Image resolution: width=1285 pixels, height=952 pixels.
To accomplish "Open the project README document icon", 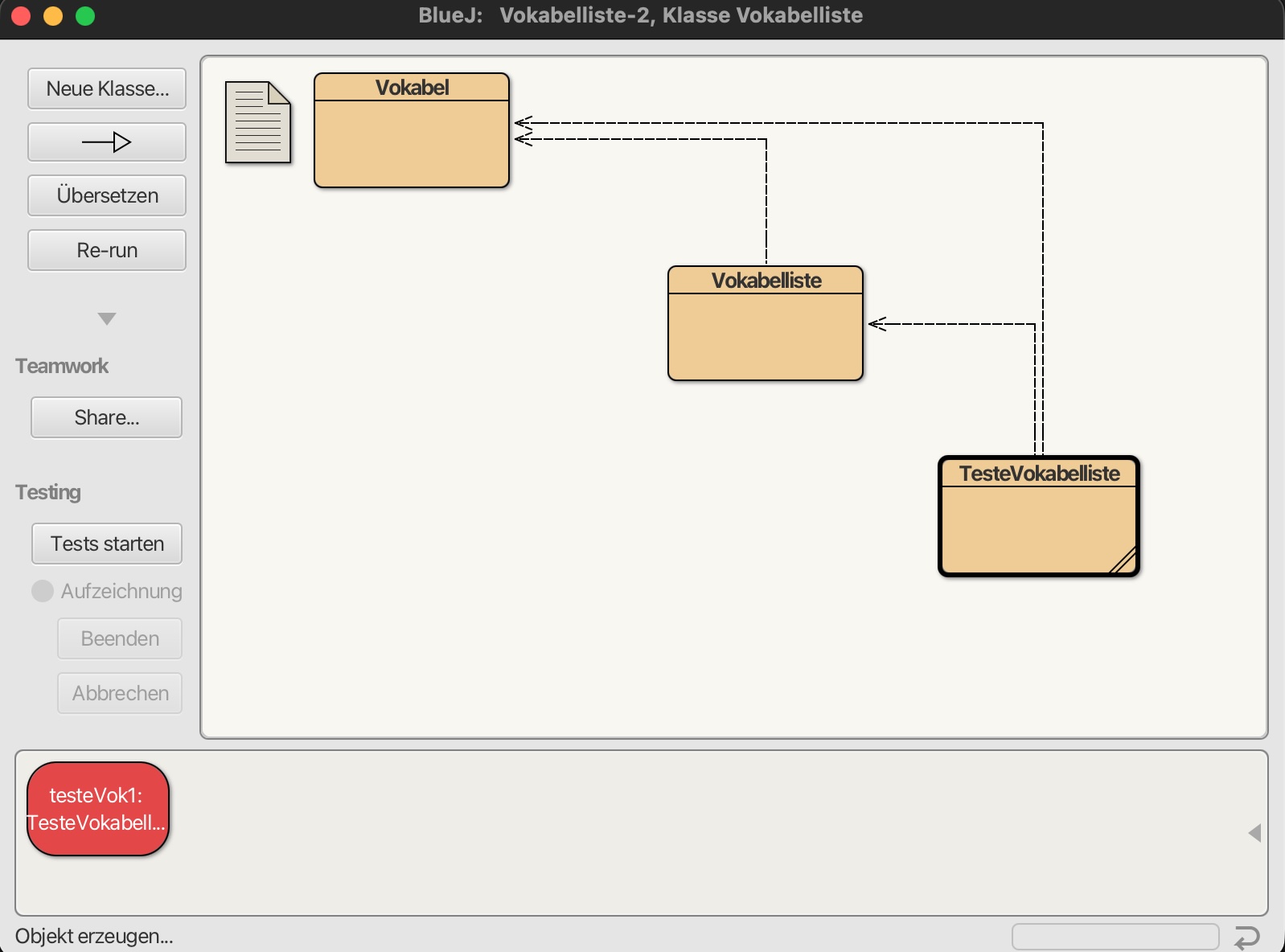I will coord(258,122).
